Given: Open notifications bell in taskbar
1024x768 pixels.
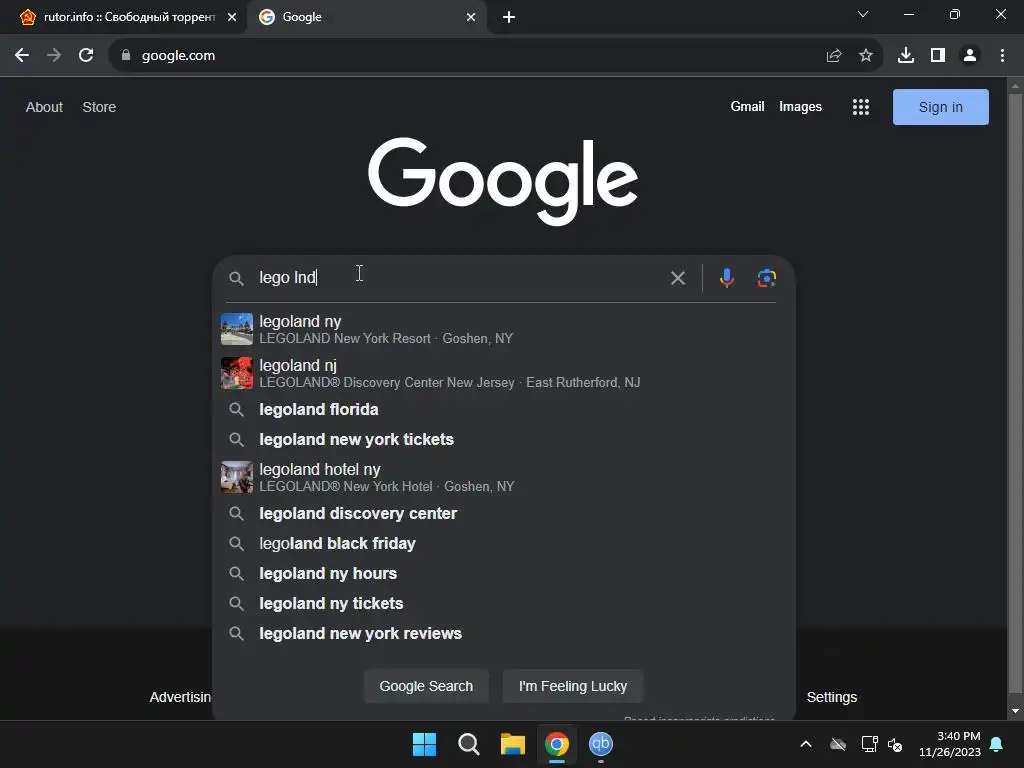Looking at the screenshot, I should [997, 744].
